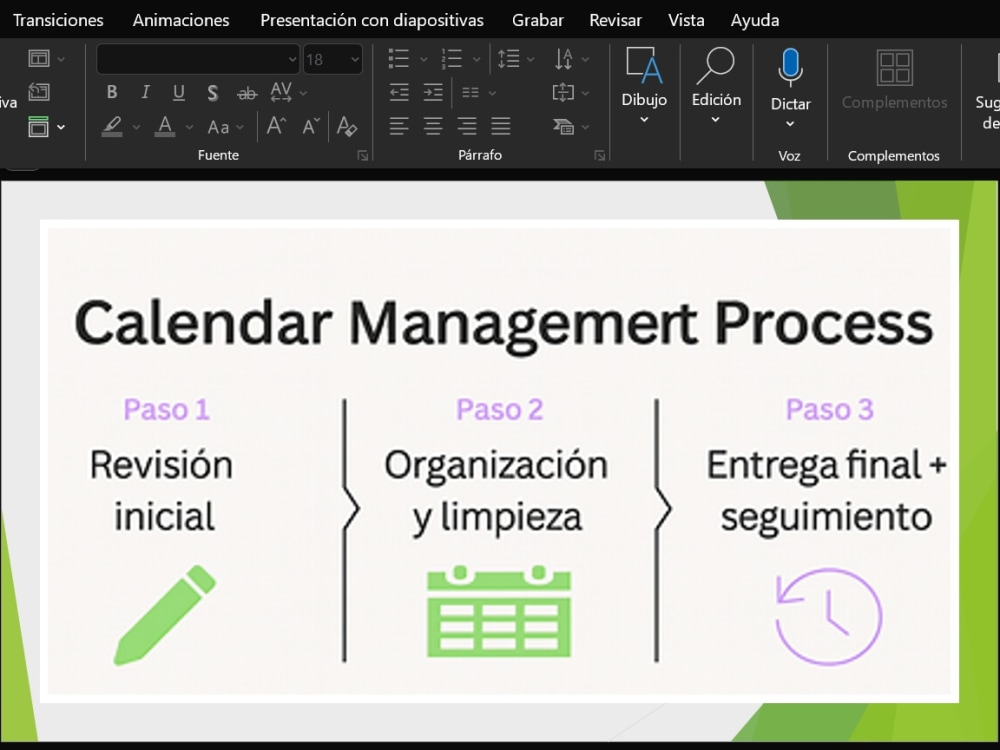Viewport: 1000px width, 750px height.
Task: Open bullets style dropdown arrow
Action: (423, 59)
